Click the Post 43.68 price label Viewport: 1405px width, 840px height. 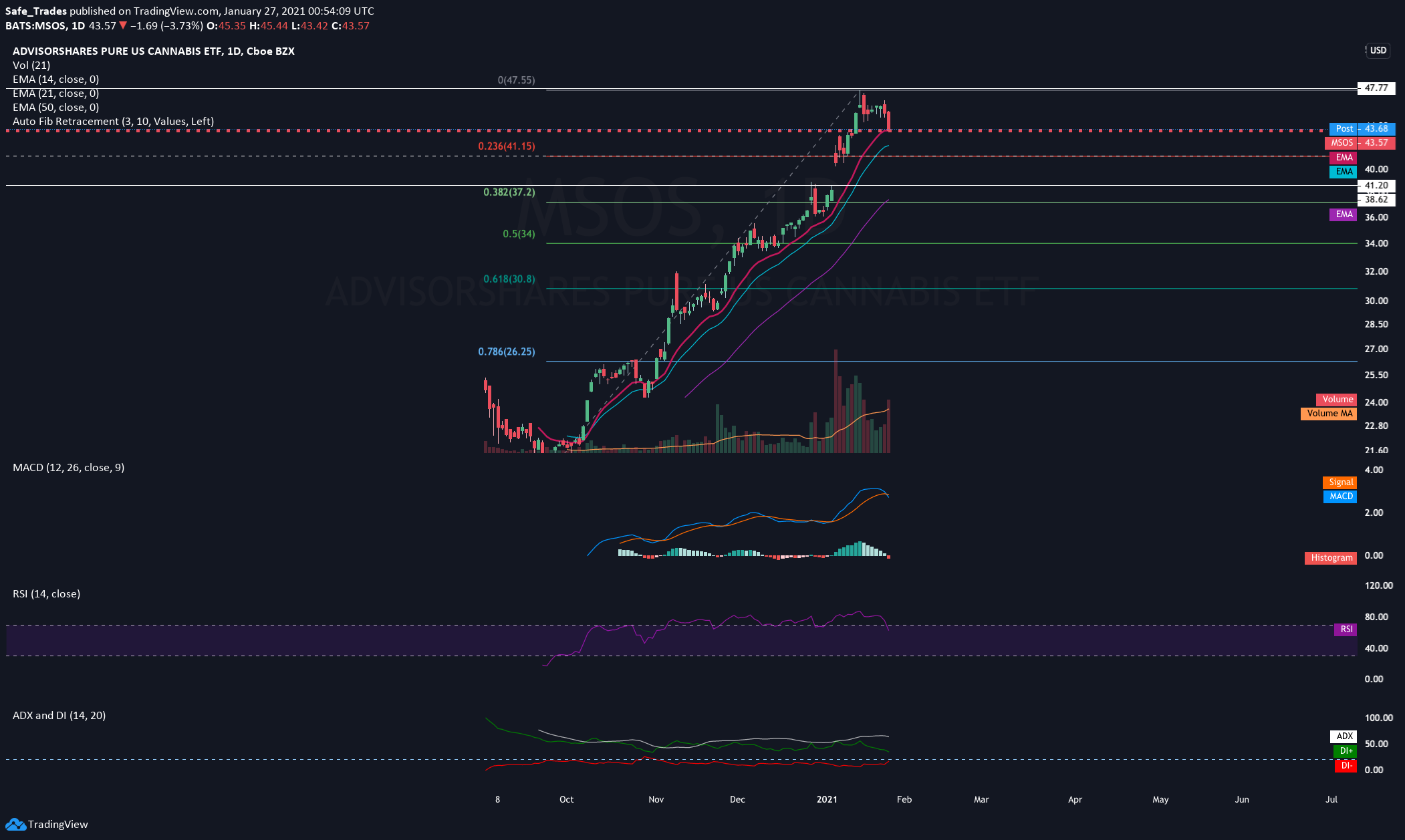pyautogui.click(x=1362, y=128)
